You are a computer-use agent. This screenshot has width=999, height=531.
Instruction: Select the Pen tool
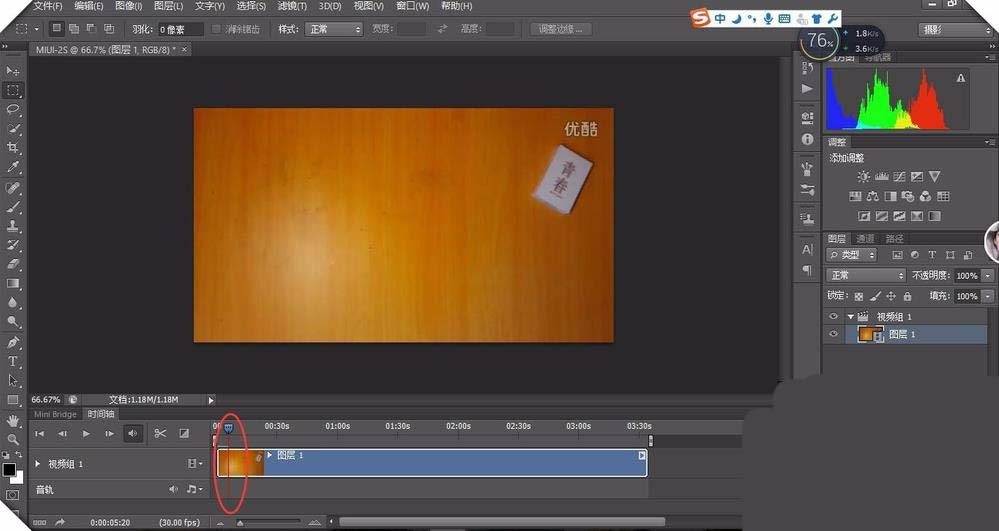13,342
